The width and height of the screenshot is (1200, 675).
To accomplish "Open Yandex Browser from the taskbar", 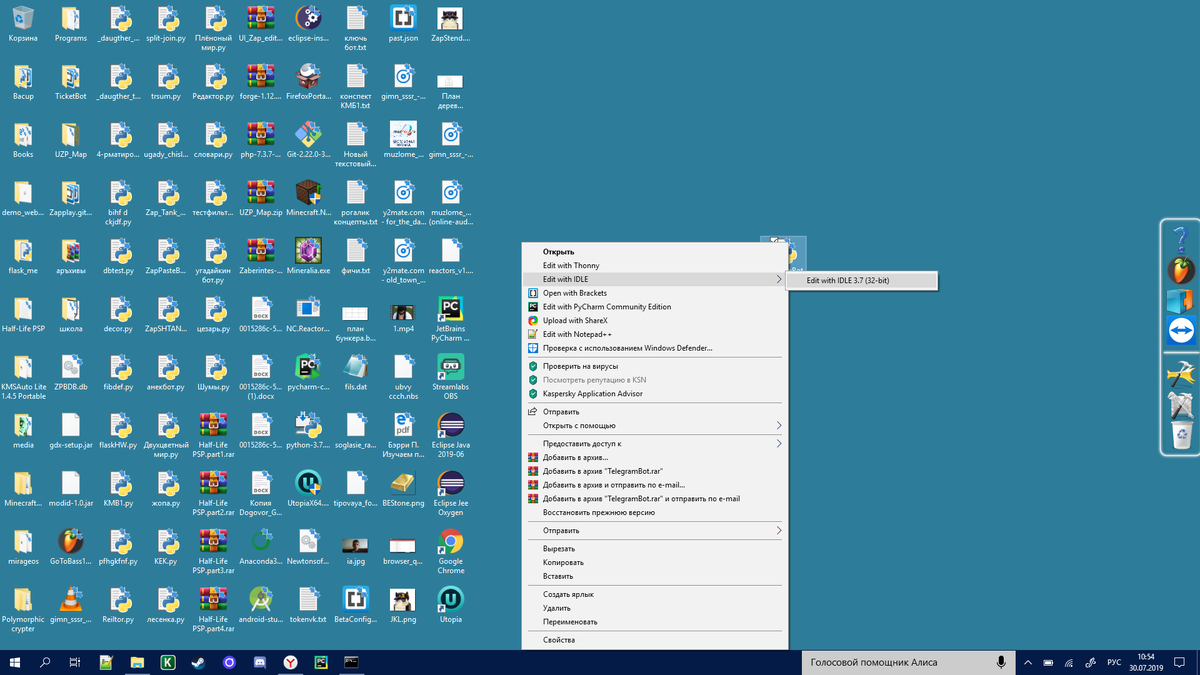I will click(291, 662).
